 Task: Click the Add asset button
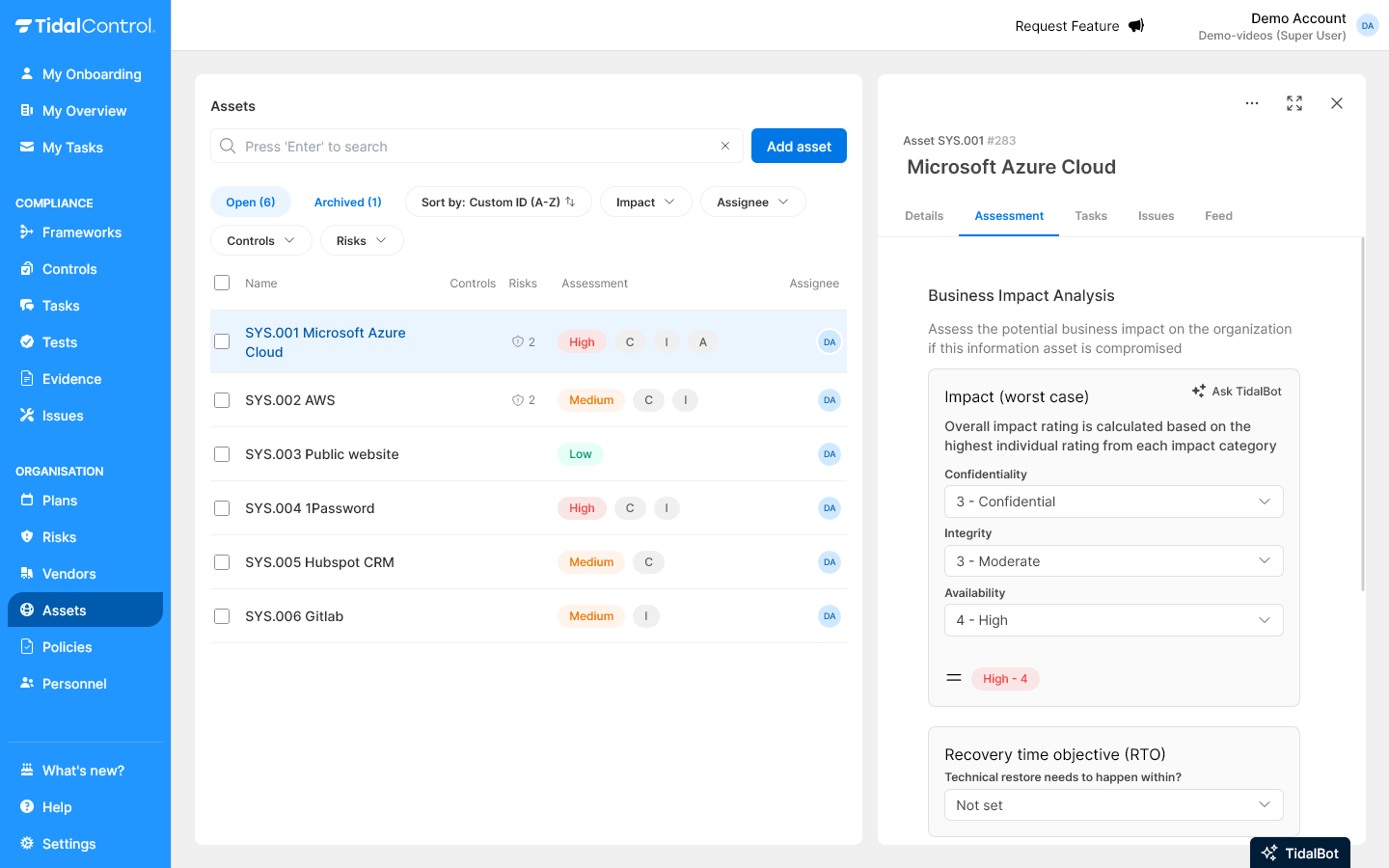point(799,147)
